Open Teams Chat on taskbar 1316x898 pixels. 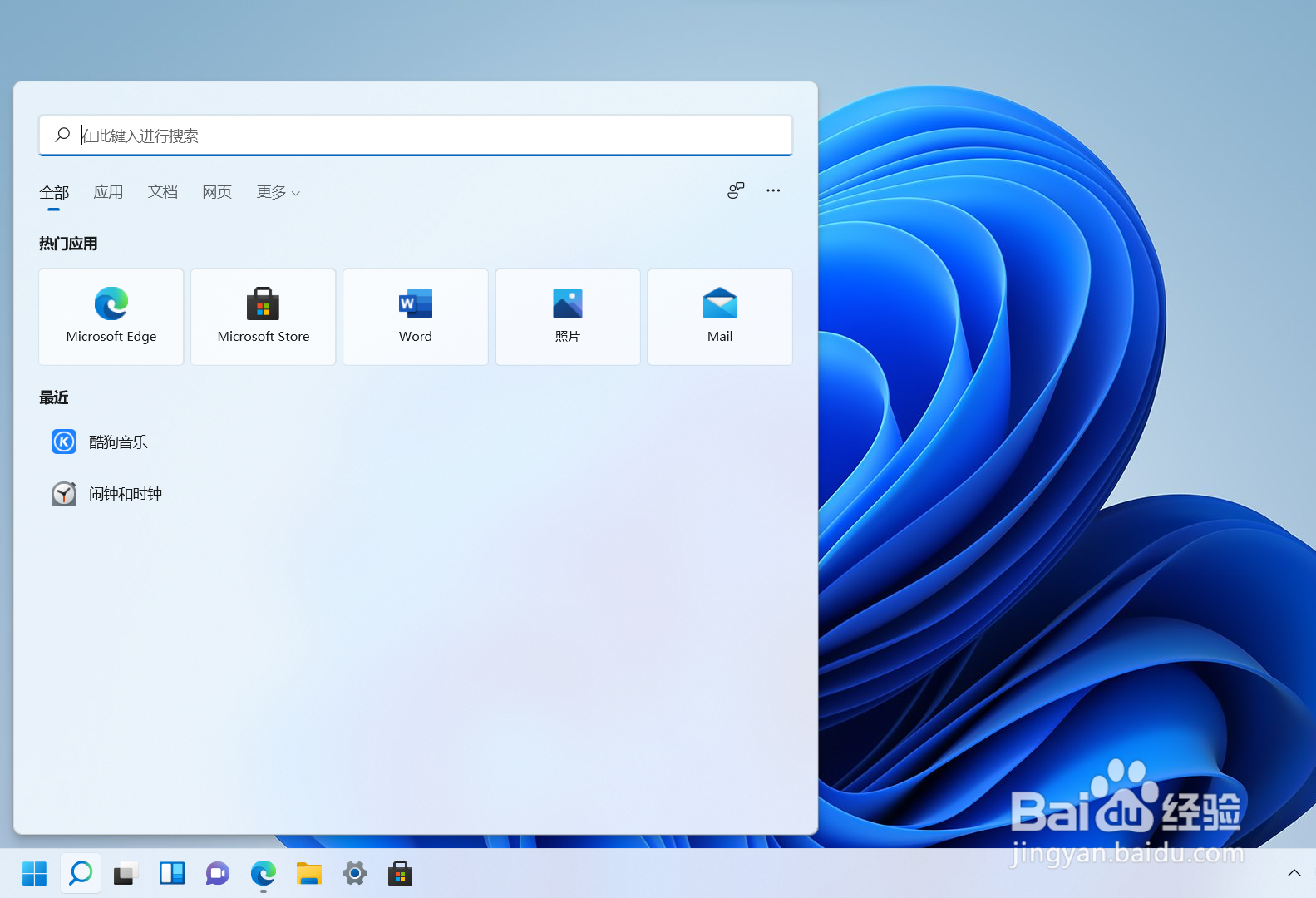(218, 874)
